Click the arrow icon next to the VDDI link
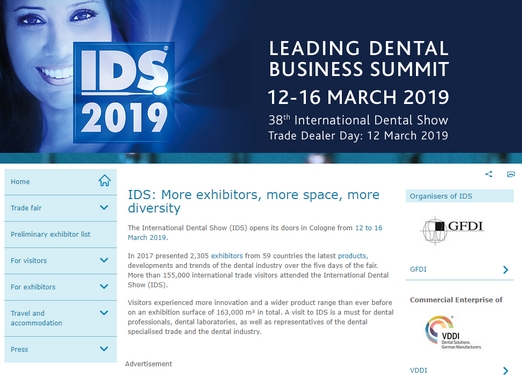The width and height of the screenshot is (522, 375). [505, 370]
